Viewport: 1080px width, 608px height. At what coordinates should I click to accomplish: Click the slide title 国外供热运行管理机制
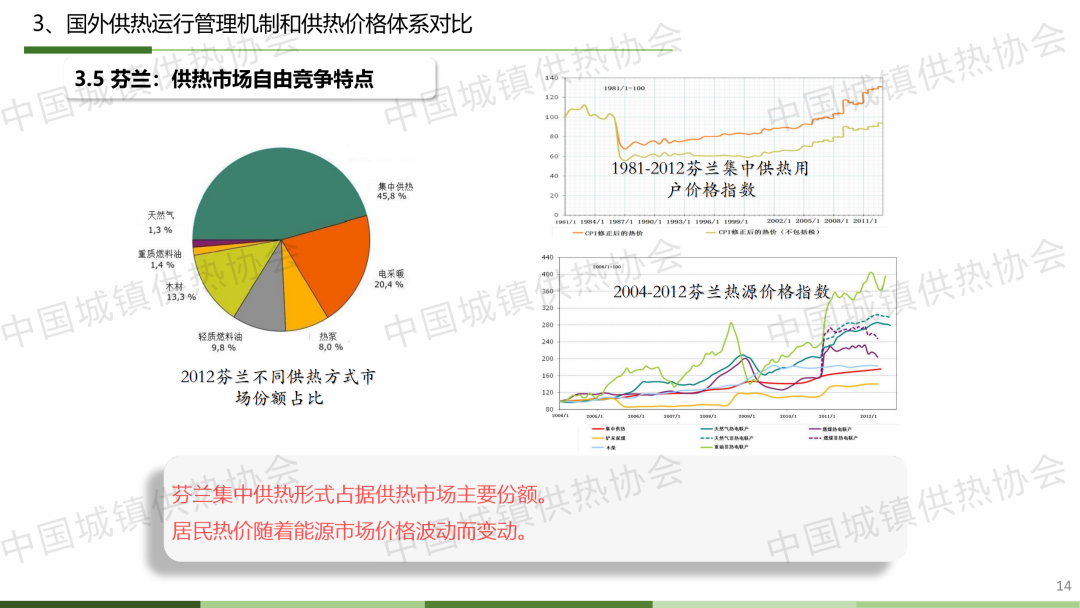tap(252, 23)
